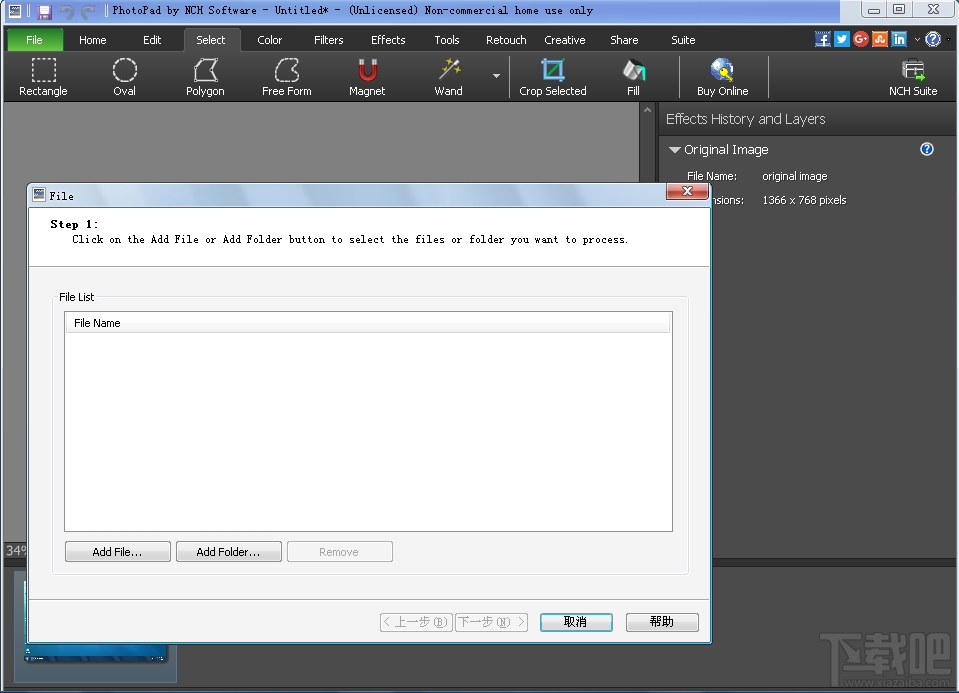The width and height of the screenshot is (959, 693).
Task: Click the Add File button
Action: click(117, 551)
